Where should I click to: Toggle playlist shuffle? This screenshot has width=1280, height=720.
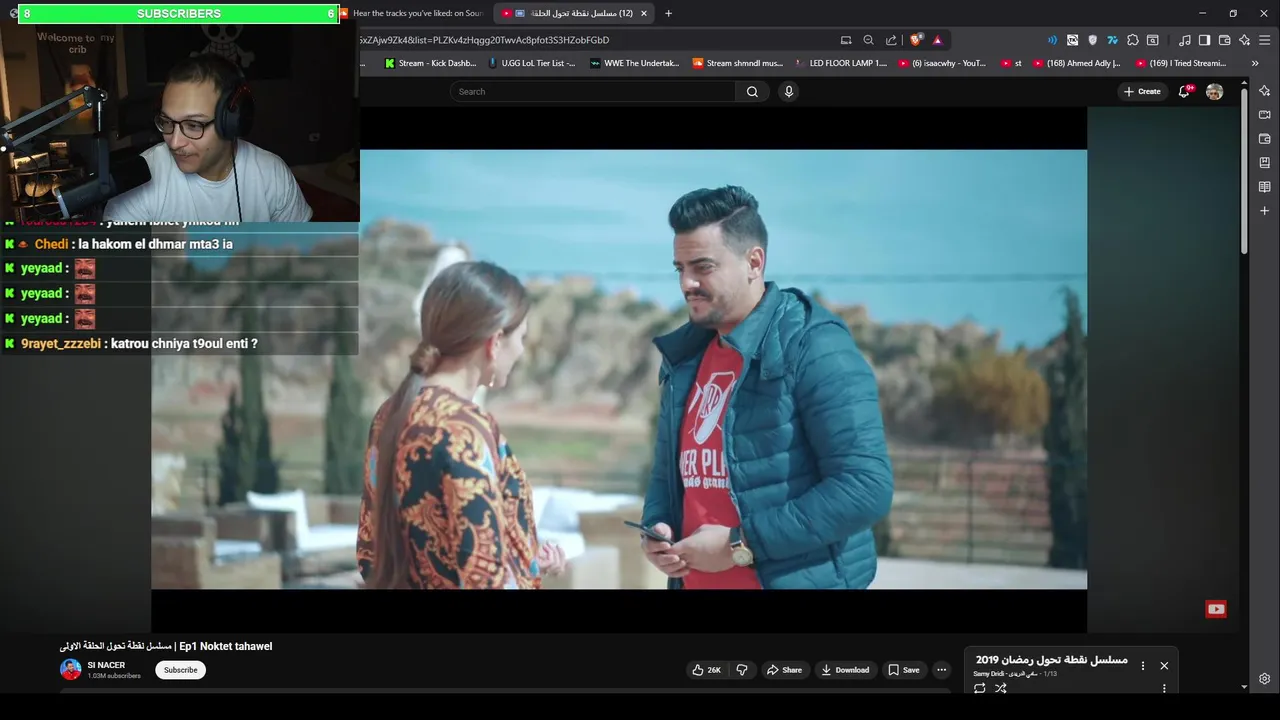tap(1000, 688)
